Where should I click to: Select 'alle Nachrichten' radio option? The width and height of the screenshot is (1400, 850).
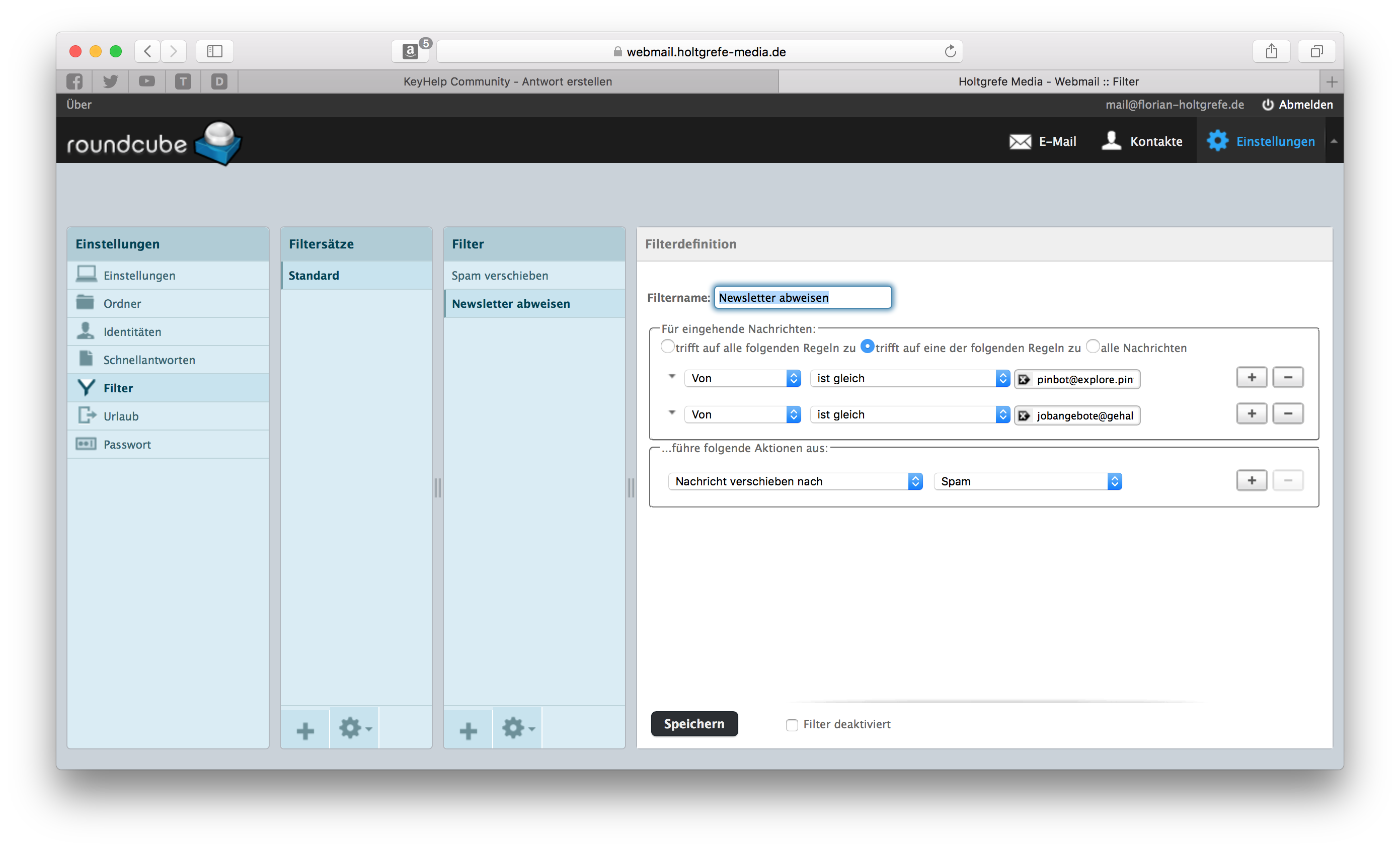(1093, 347)
